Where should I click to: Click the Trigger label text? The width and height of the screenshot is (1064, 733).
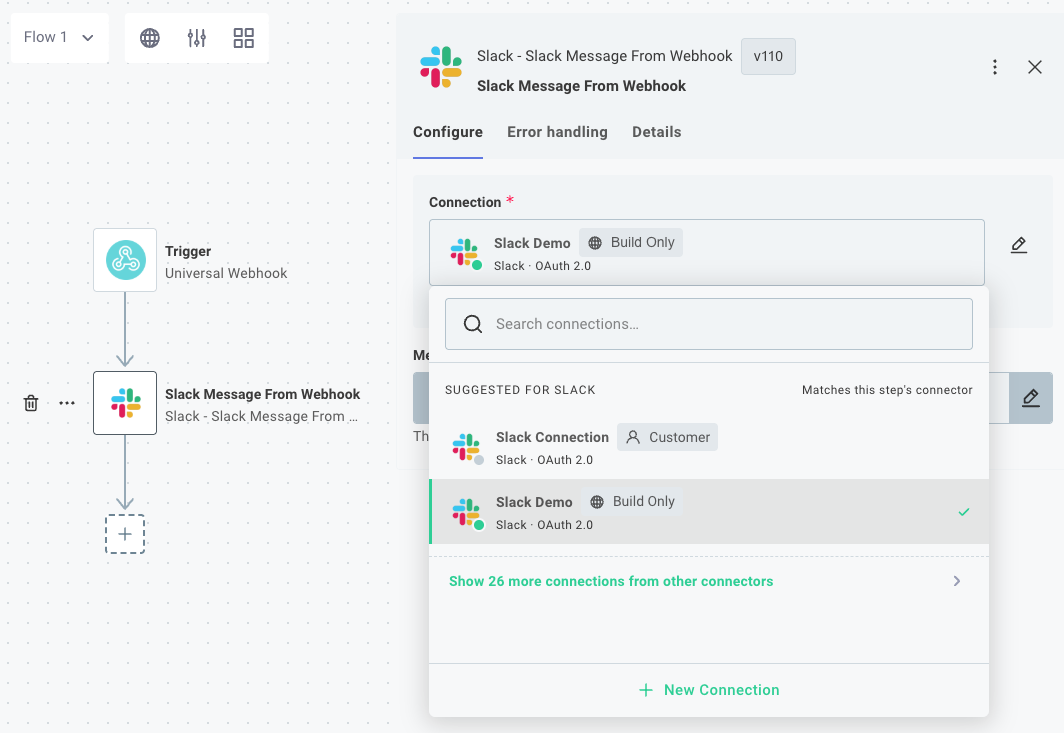tap(188, 251)
